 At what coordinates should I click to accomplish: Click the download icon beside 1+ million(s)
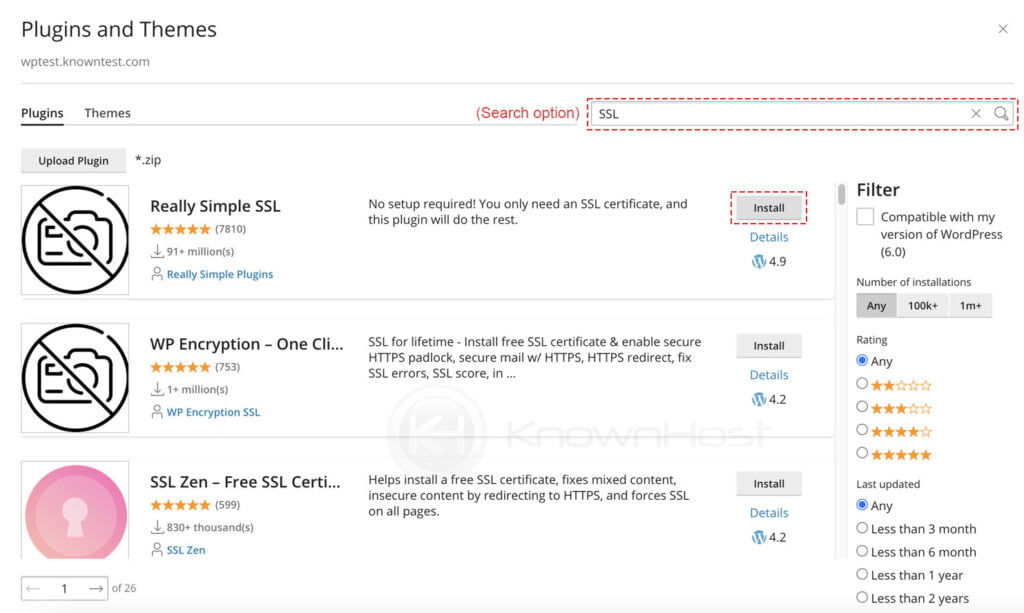pyautogui.click(x=157, y=389)
